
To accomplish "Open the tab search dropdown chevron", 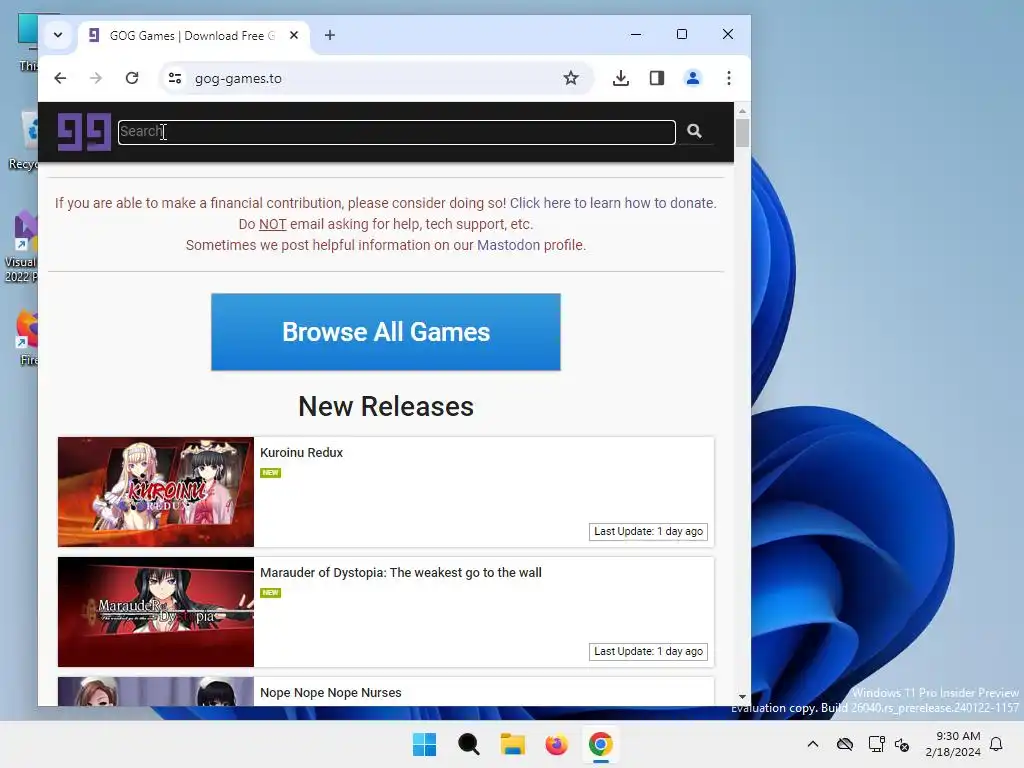I will click(x=58, y=35).
